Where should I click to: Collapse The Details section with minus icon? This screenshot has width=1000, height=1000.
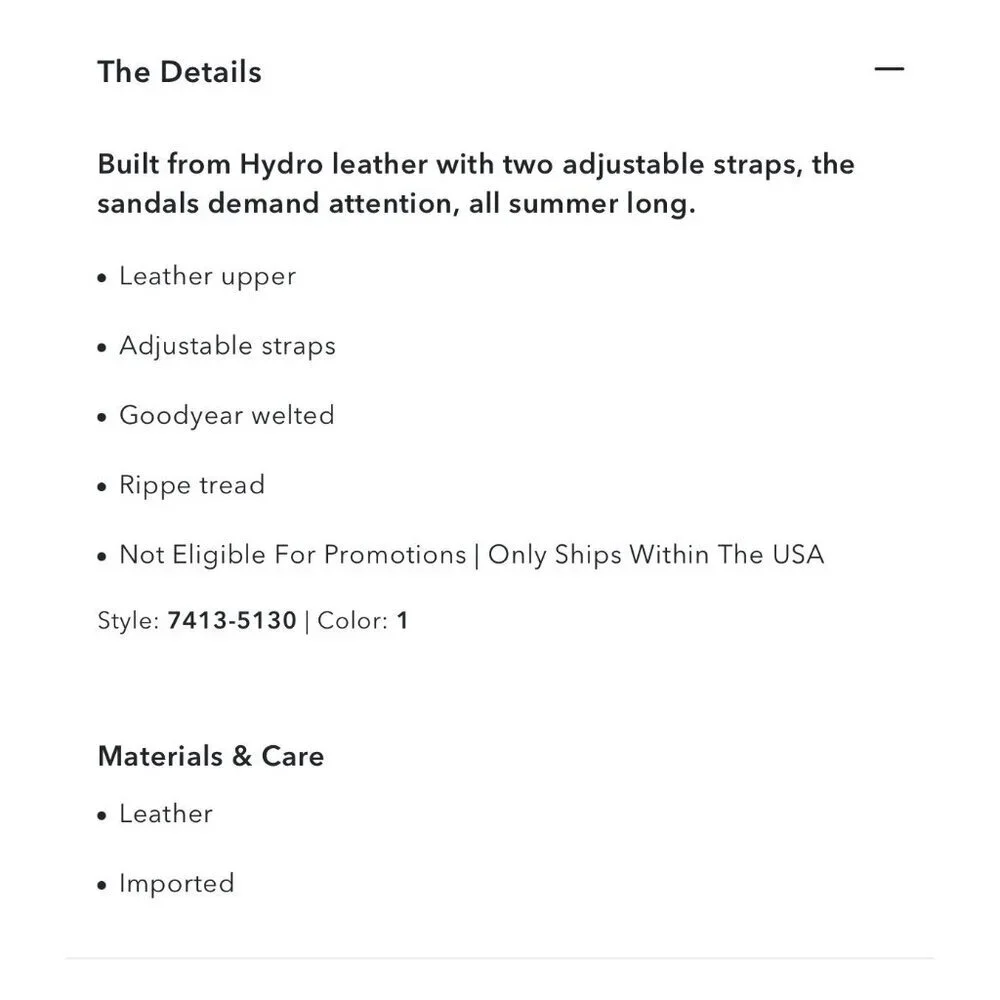pos(889,69)
